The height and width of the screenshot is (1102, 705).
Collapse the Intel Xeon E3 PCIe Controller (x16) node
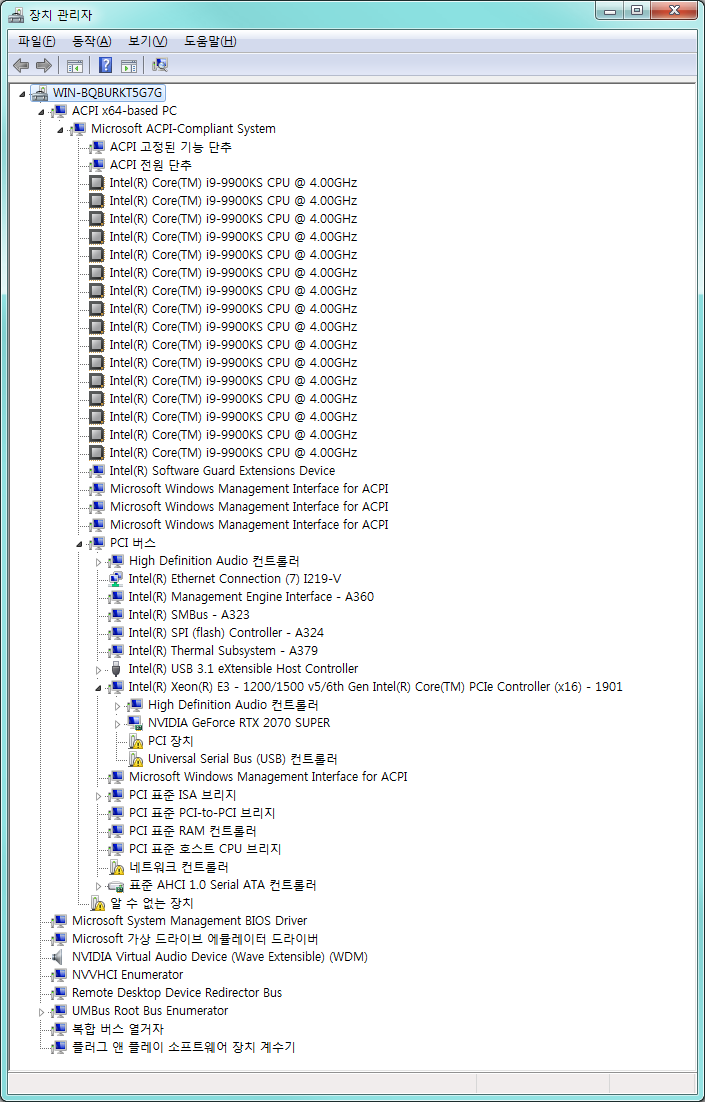pyautogui.click(x=99, y=688)
